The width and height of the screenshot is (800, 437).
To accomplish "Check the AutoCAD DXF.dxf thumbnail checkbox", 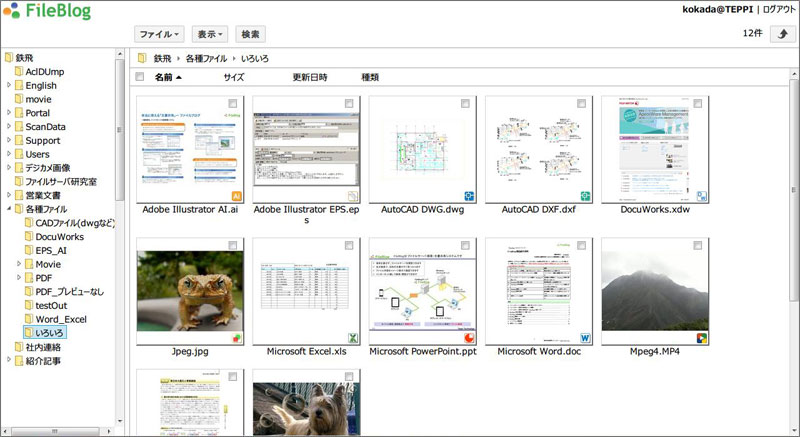I will 582,104.
